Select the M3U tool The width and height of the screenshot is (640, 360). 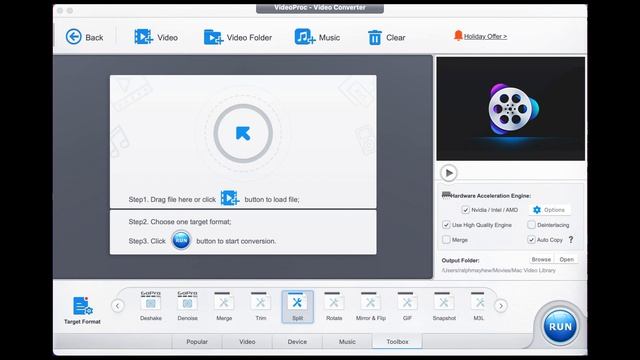tap(479, 306)
